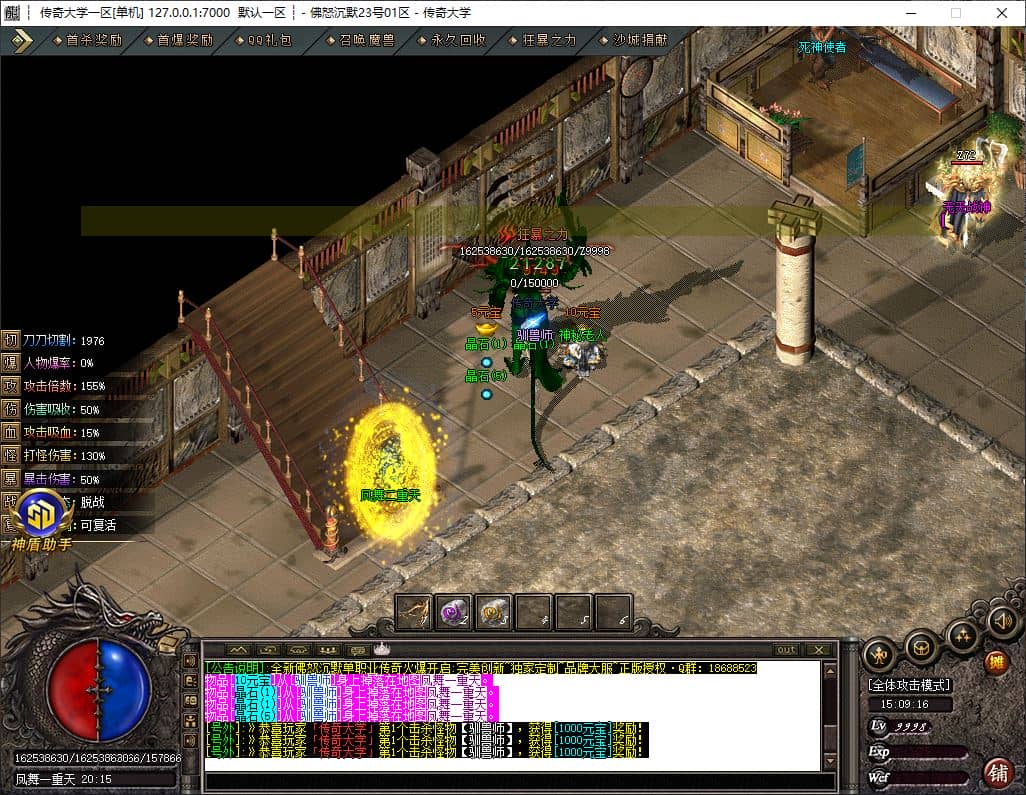Click the red-blue HP/MP orb

(98, 690)
